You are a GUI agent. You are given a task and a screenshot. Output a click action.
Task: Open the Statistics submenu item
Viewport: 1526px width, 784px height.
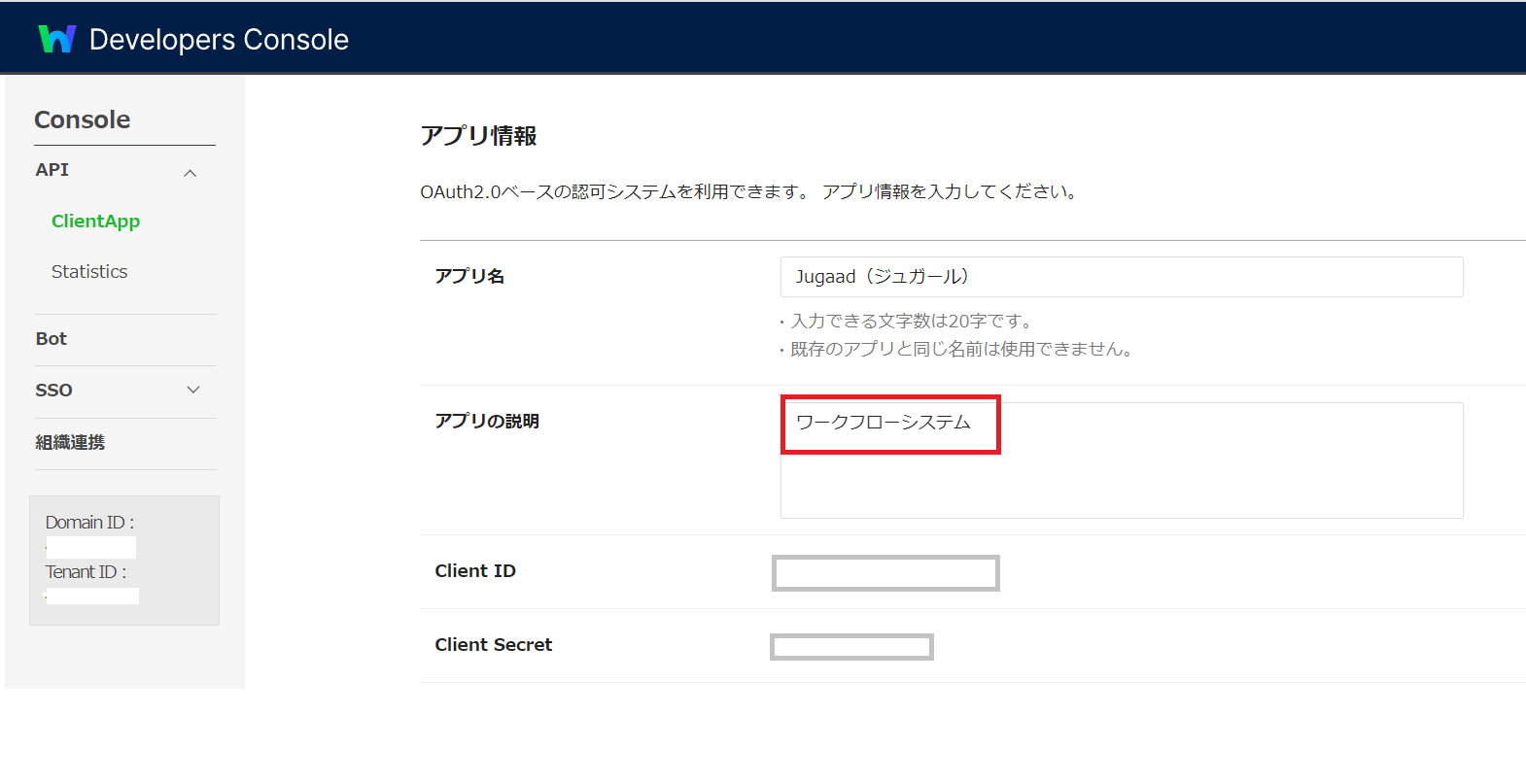point(89,272)
